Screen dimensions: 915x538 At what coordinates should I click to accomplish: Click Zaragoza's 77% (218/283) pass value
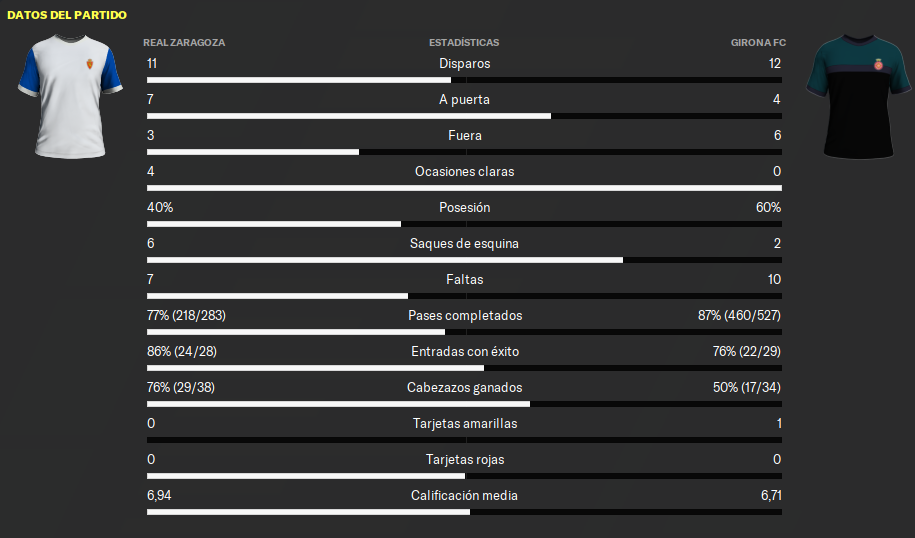point(186,315)
